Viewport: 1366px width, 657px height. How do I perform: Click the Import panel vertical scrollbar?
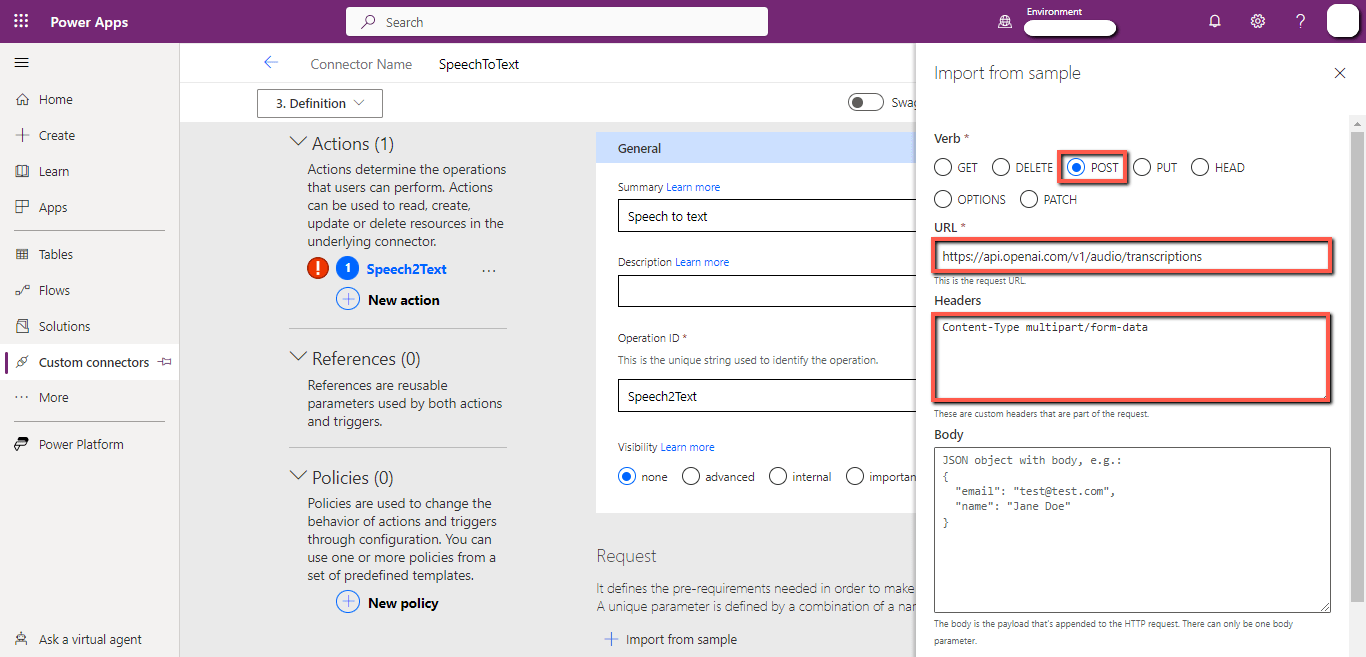point(1357,365)
